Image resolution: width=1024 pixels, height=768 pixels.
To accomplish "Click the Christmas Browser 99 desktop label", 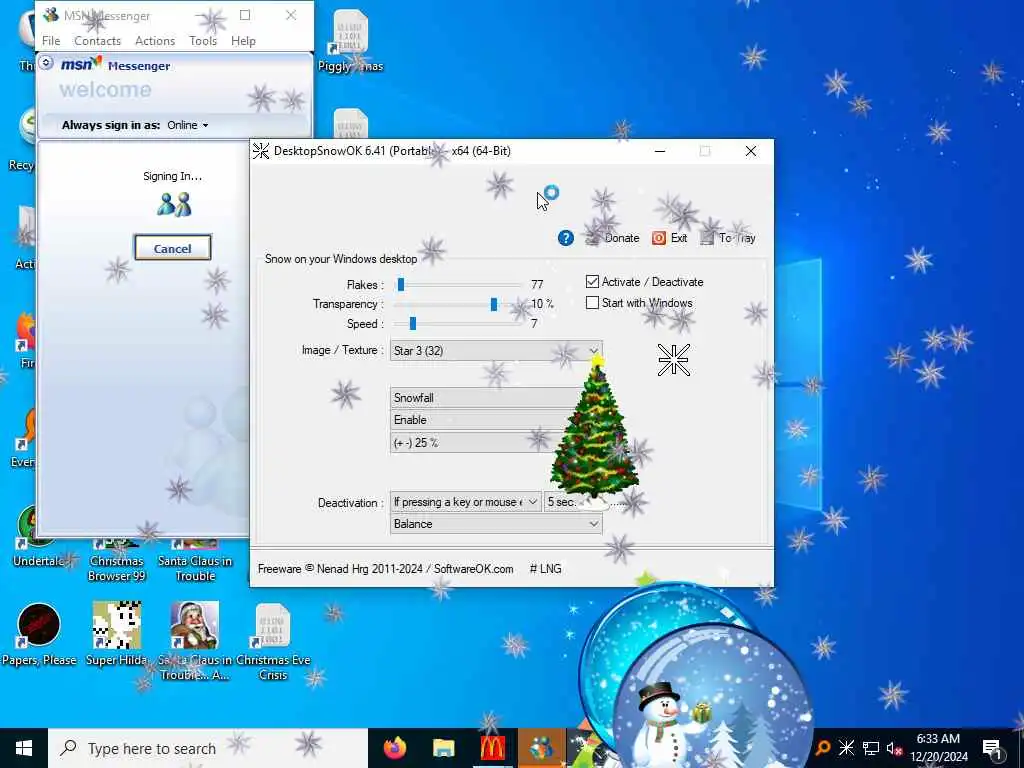I will (x=116, y=568).
